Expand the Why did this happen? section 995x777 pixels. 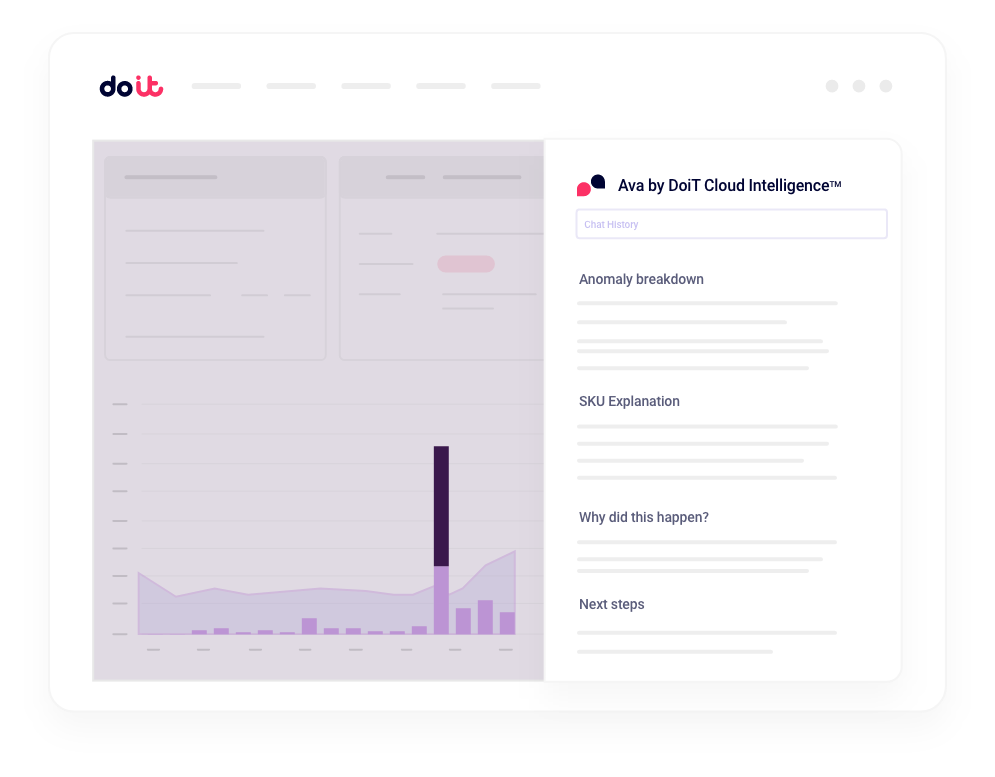(644, 517)
